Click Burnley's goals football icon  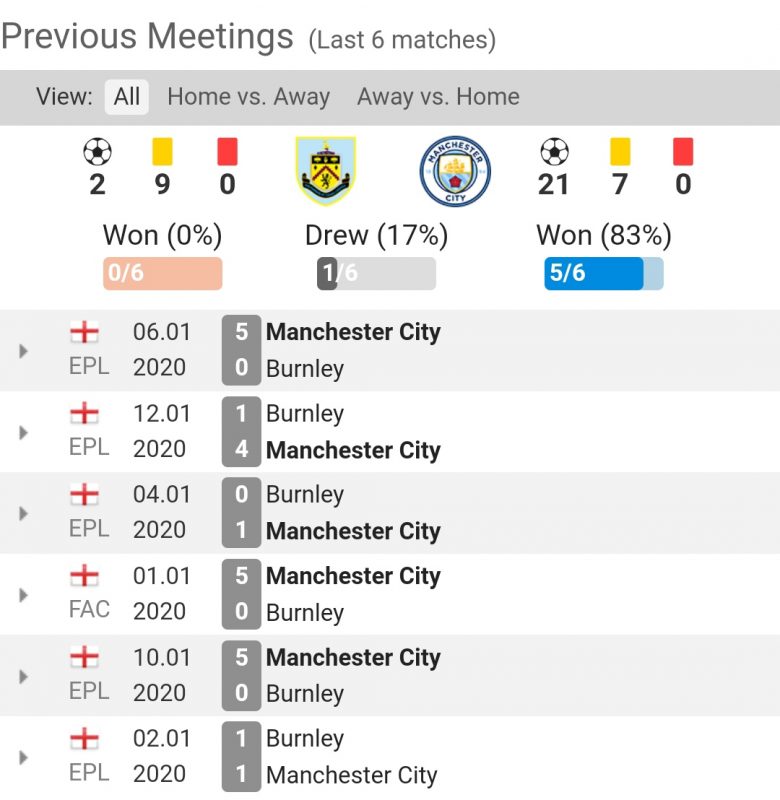97,152
